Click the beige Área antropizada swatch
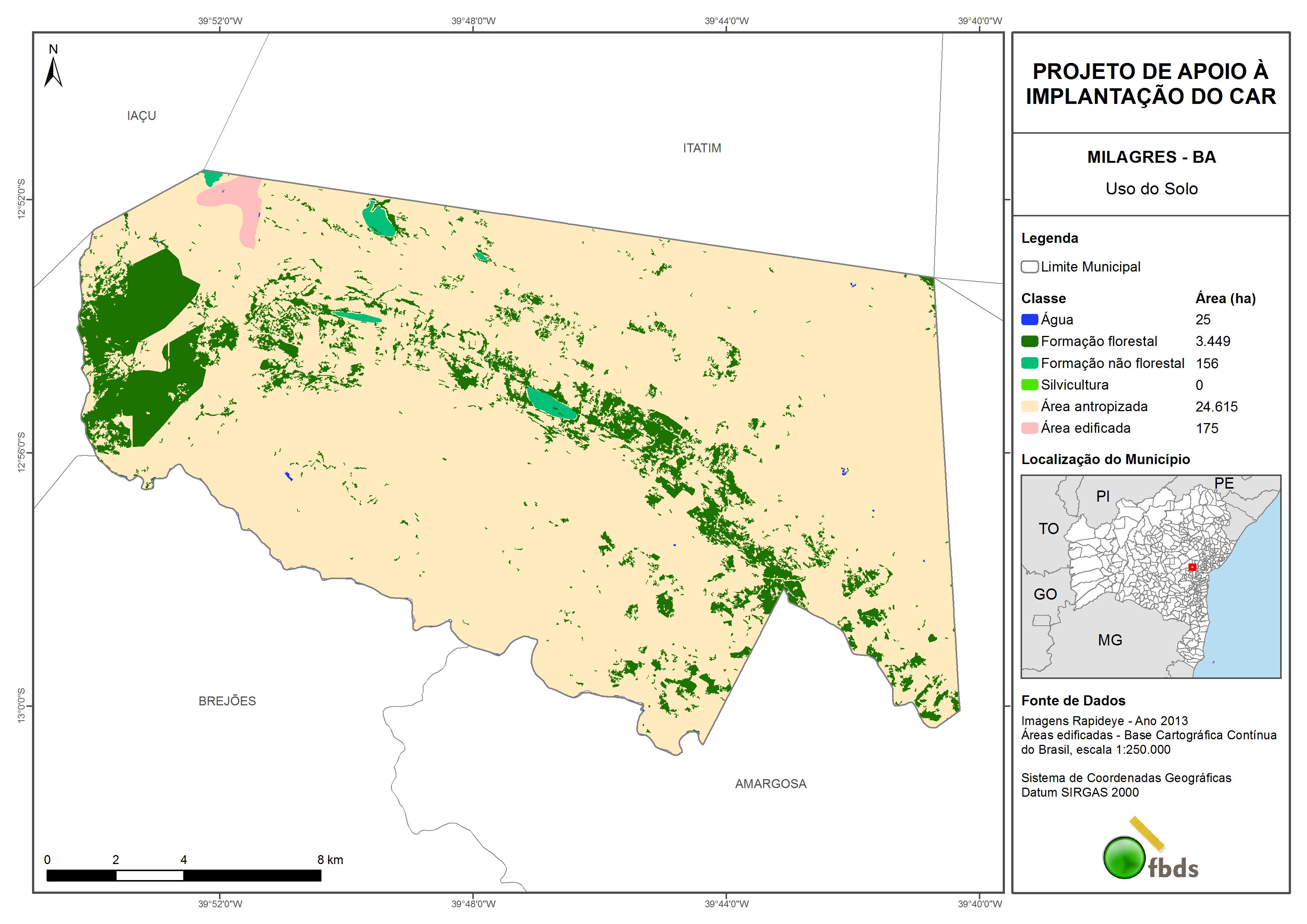 point(1029,406)
